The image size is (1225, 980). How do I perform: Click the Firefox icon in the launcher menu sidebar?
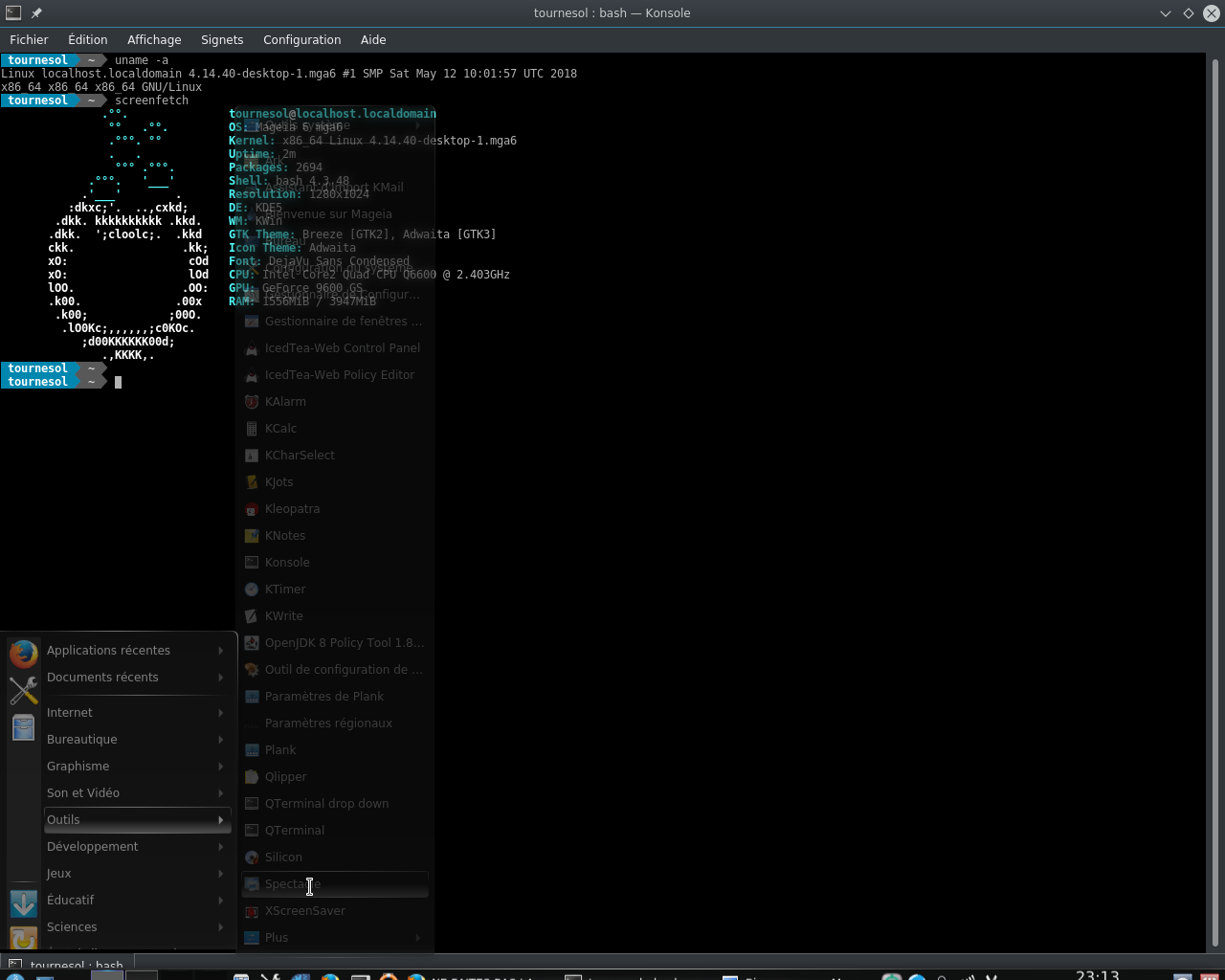pos(24,653)
